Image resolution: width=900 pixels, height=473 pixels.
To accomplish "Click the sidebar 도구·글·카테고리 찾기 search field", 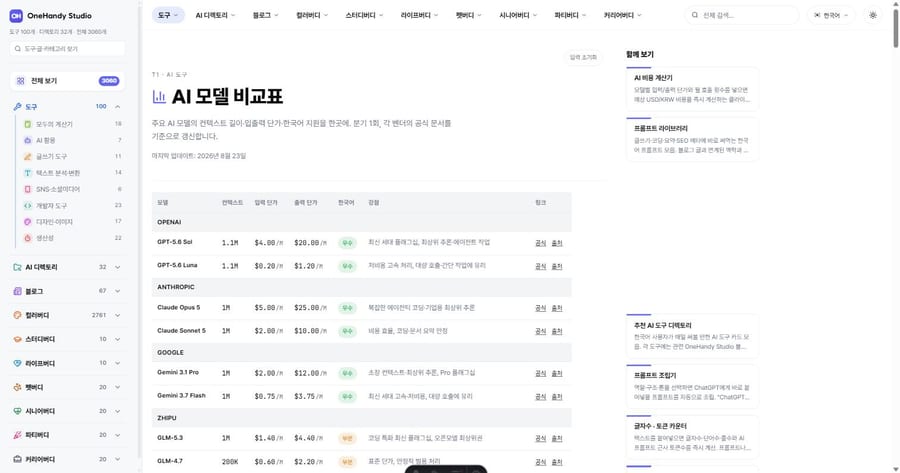I will pyautogui.click(x=67, y=49).
